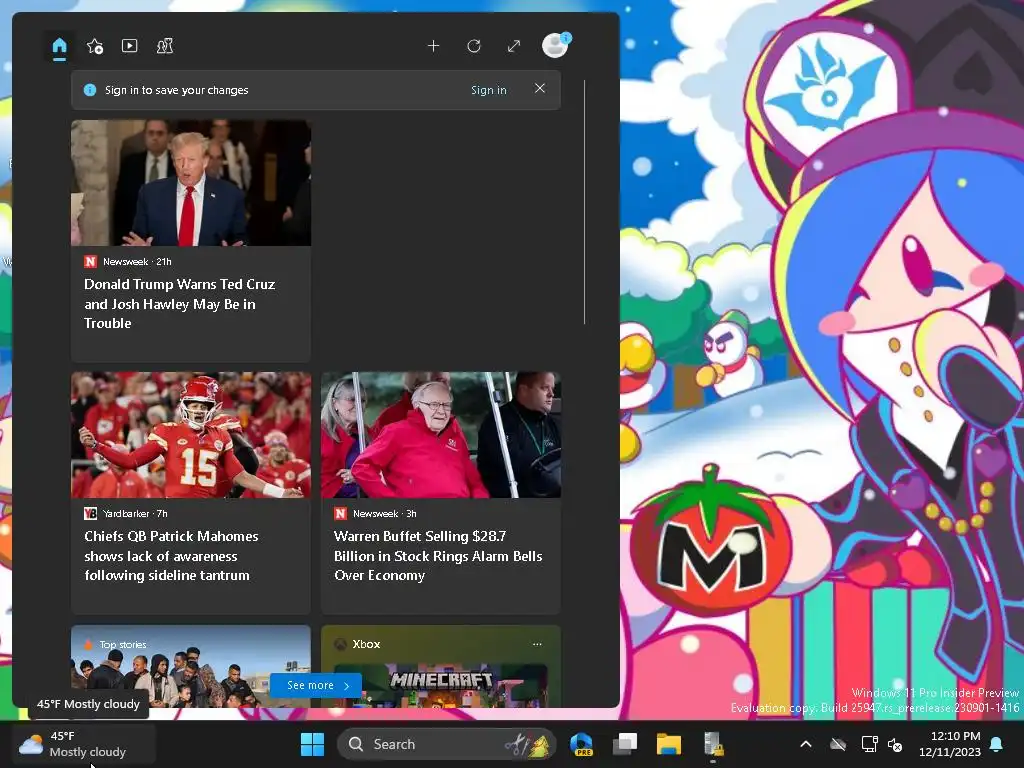Open the Play games chess-piece tab
The height and width of the screenshot is (768, 1024).
[x=165, y=46]
